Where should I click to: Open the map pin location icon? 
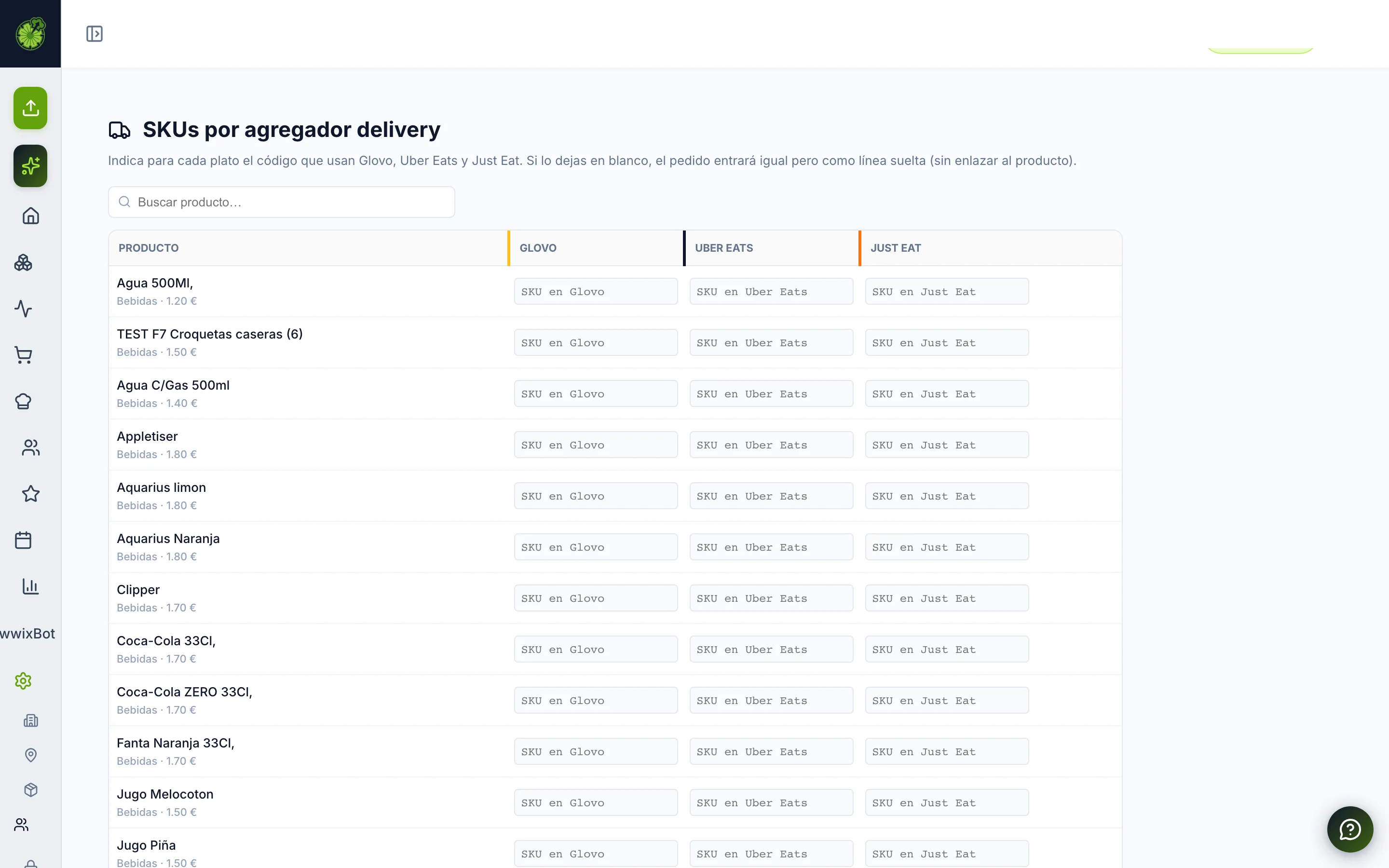tap(30, 755)
